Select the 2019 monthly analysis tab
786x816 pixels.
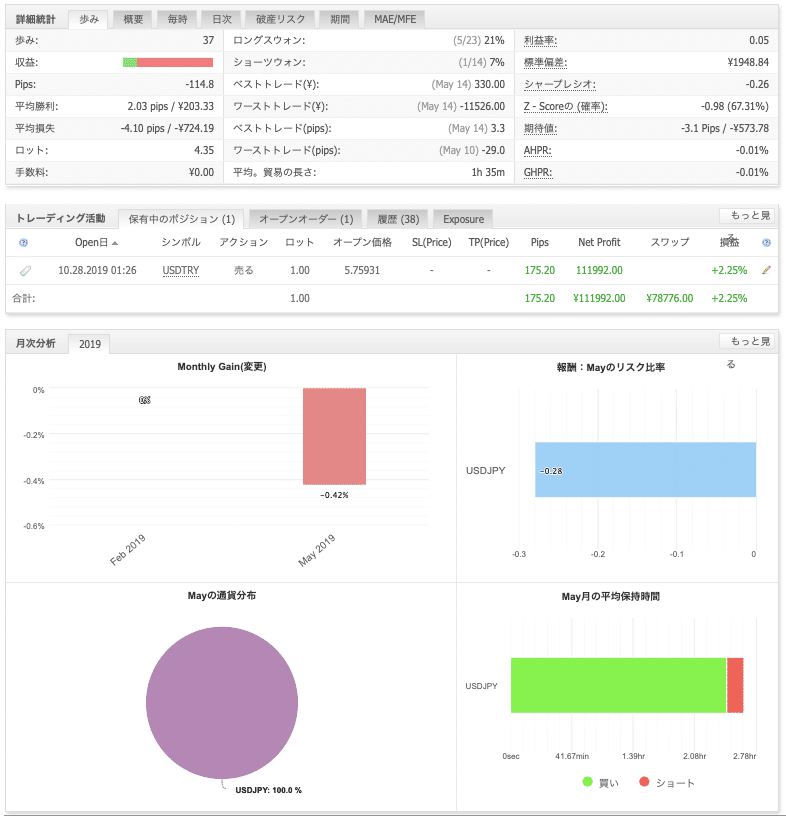tap(90, 344)
